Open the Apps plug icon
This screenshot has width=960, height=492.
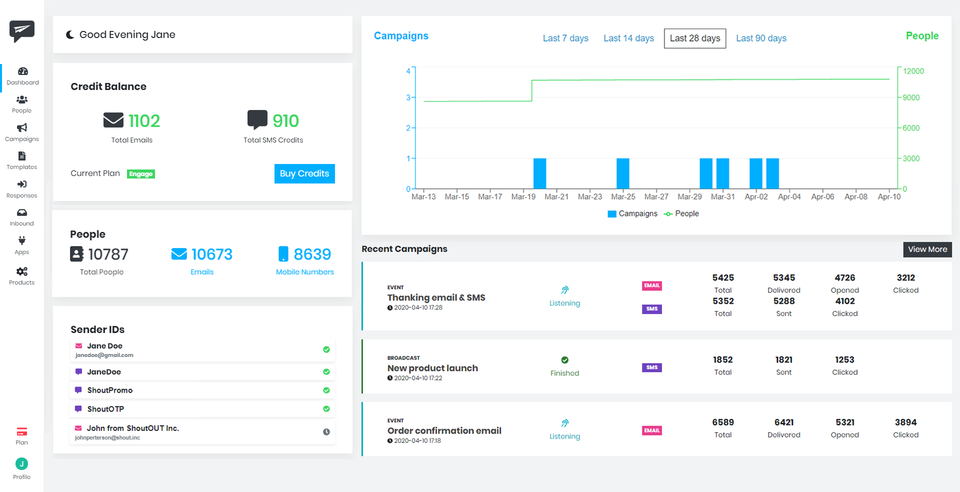pyautogui.click(x=22, y=245)
